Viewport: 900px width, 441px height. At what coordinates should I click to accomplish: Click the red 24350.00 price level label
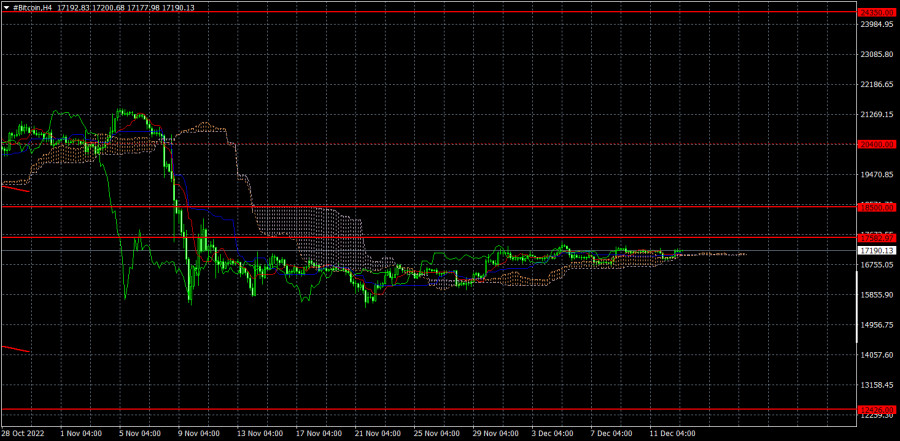(x=877, y=12)
